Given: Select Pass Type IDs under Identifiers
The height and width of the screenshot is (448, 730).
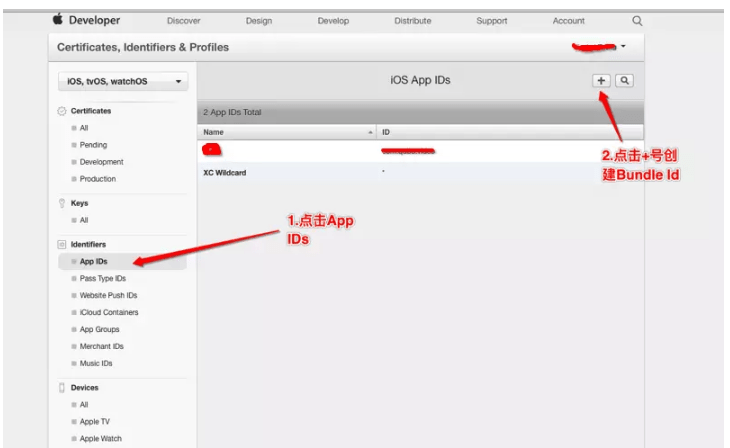Looking at the screenshot, I should pyautogui.click(x=102, y=279).
